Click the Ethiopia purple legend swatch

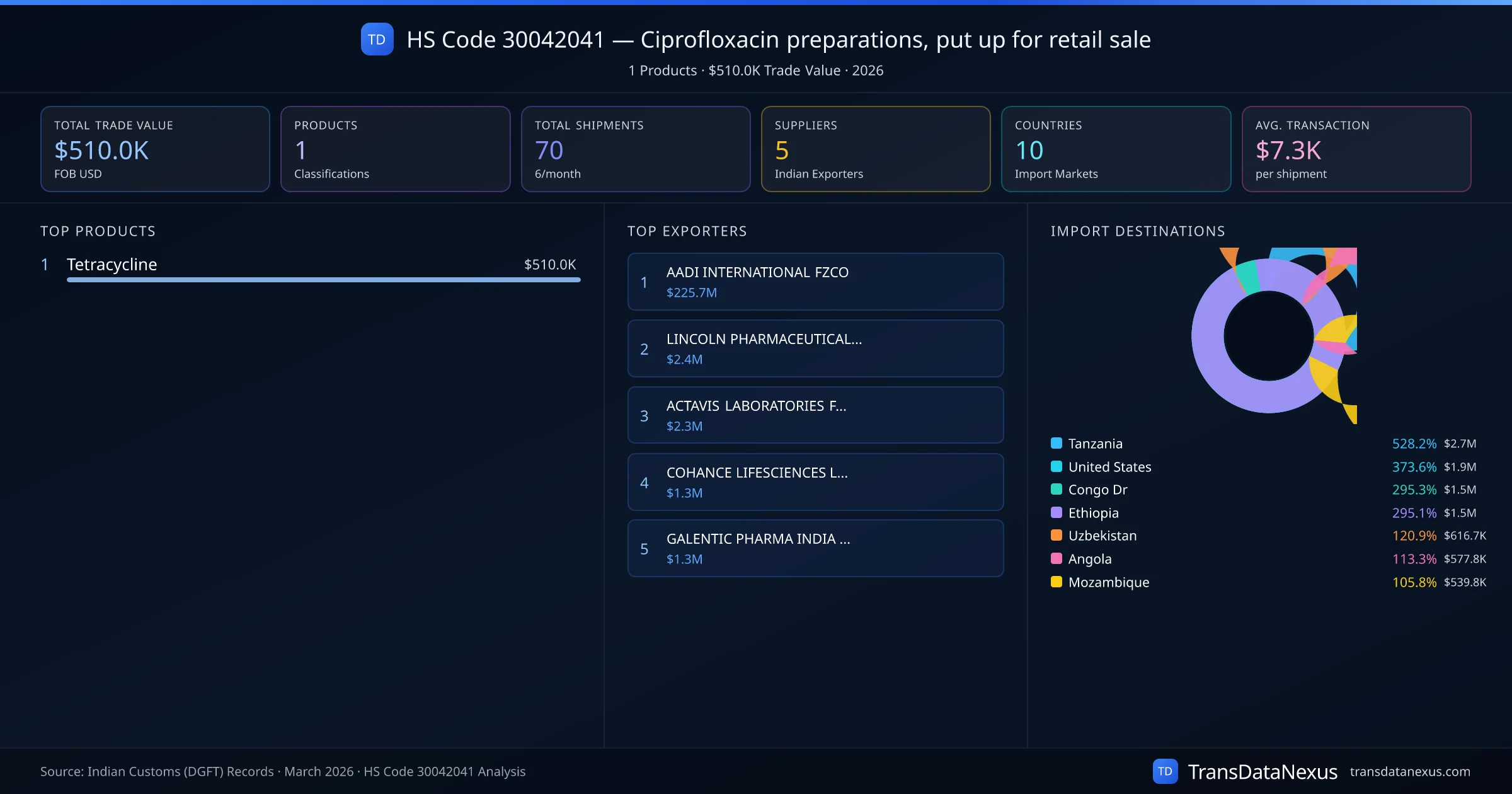[1057, 512]
